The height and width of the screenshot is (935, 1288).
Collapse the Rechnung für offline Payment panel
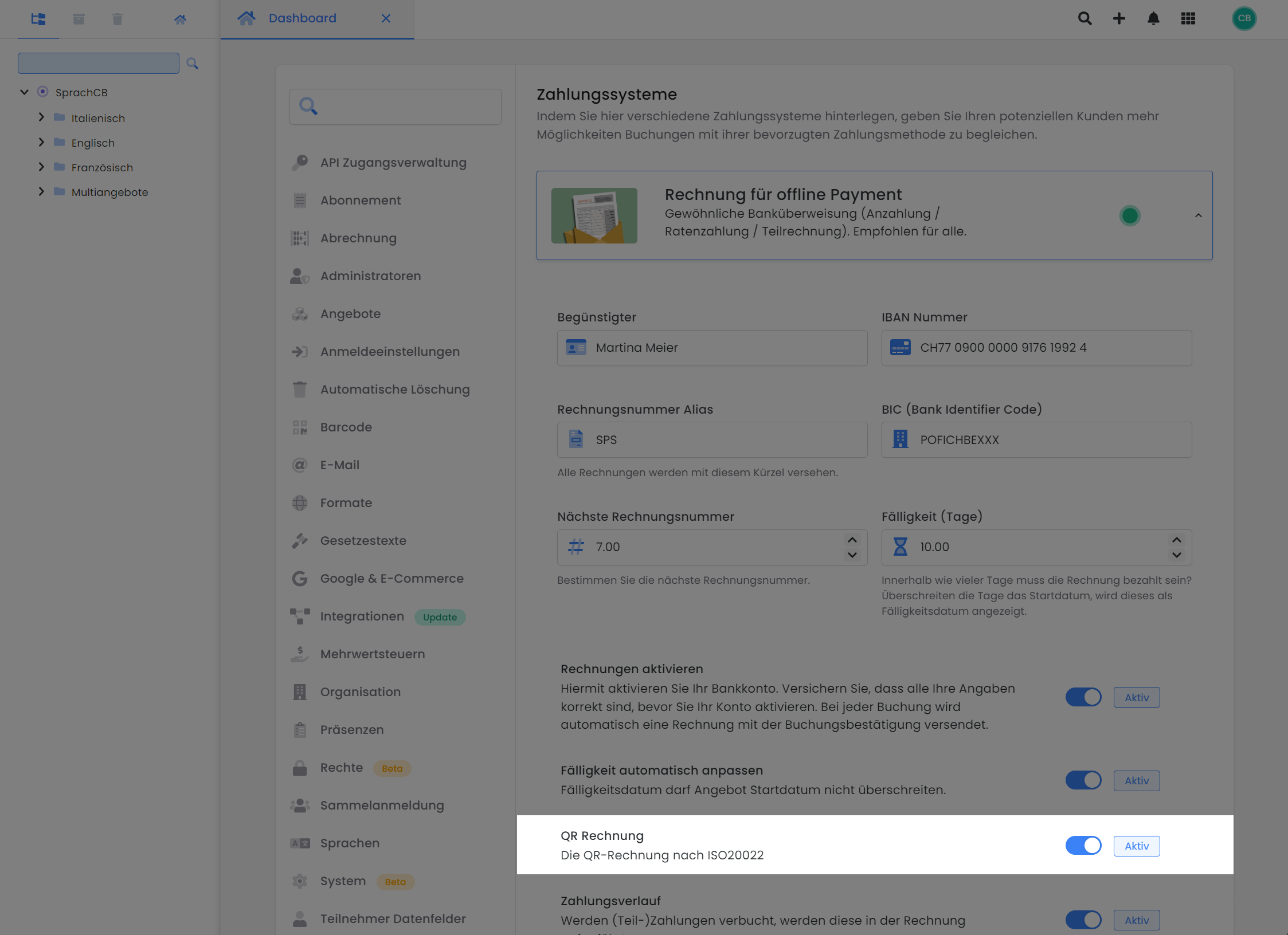pyautogui.click(x=1198, y=215)
